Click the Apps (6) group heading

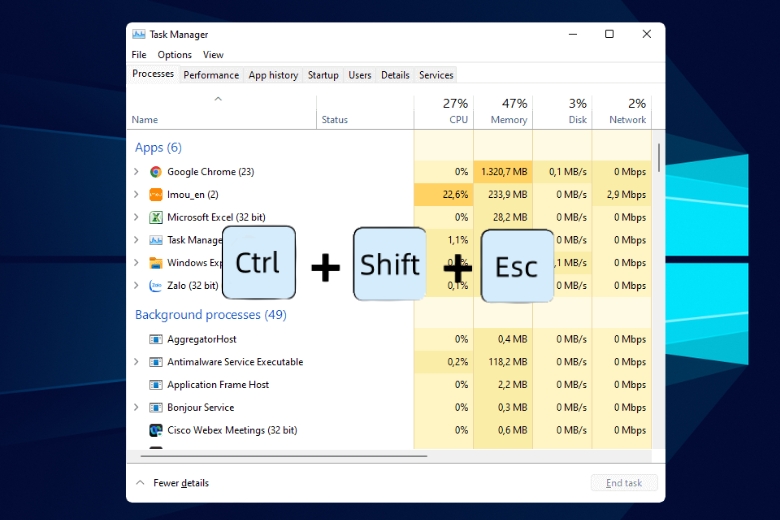pyautogui.click(x=158, y=148)
